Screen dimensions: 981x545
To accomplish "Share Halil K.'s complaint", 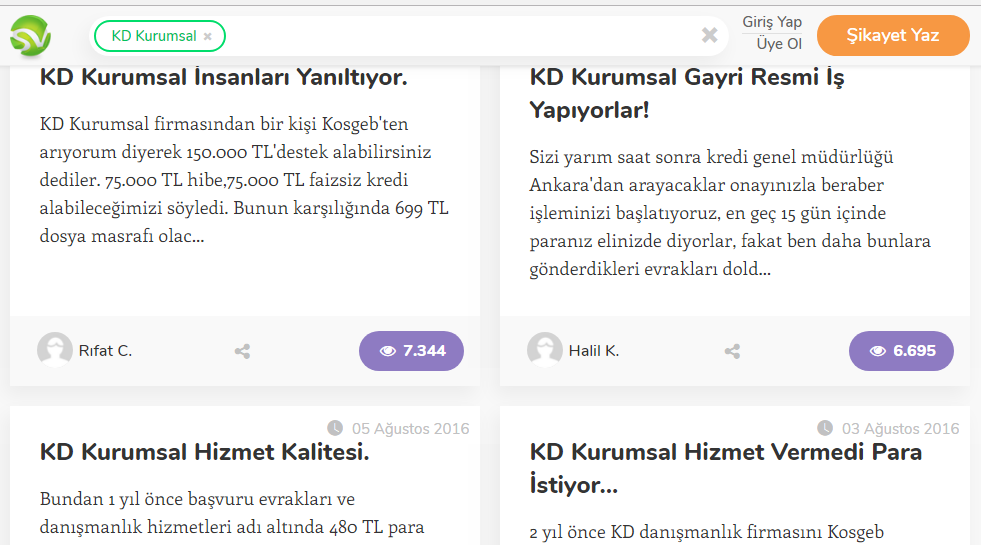I will point(732,351).
